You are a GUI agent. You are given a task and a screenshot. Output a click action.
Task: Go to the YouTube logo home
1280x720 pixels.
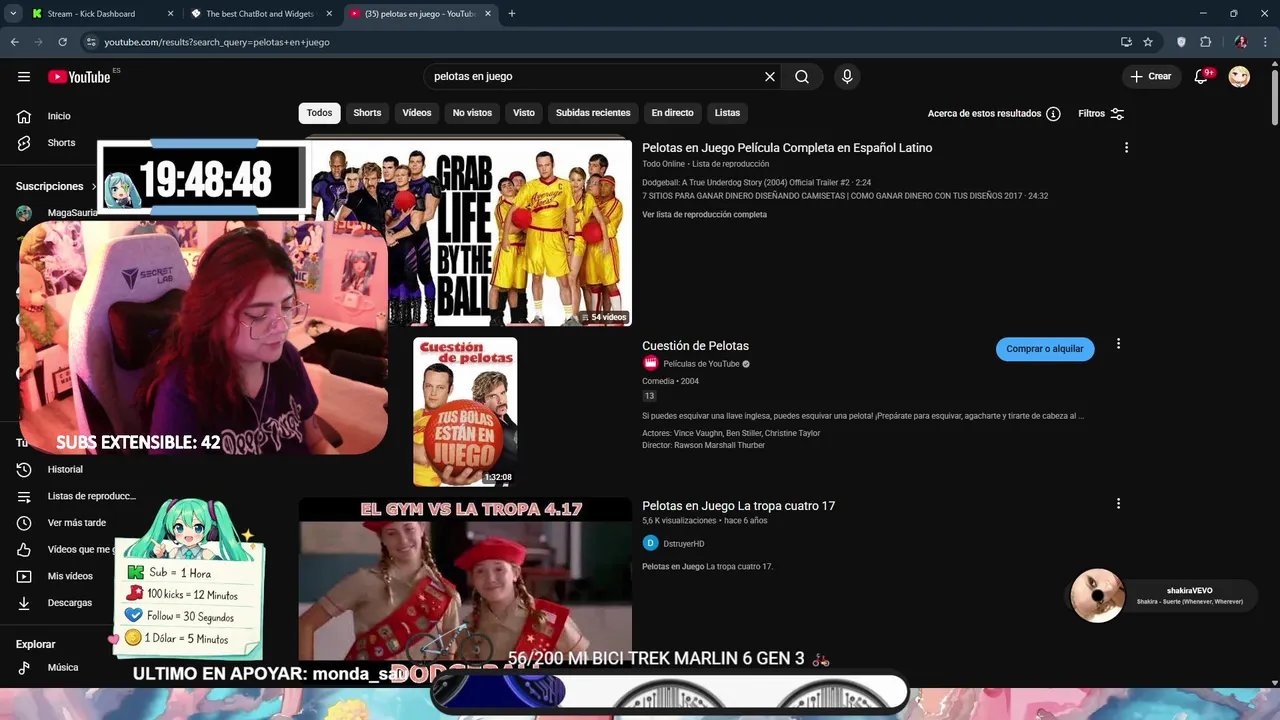tap(79, 77)
